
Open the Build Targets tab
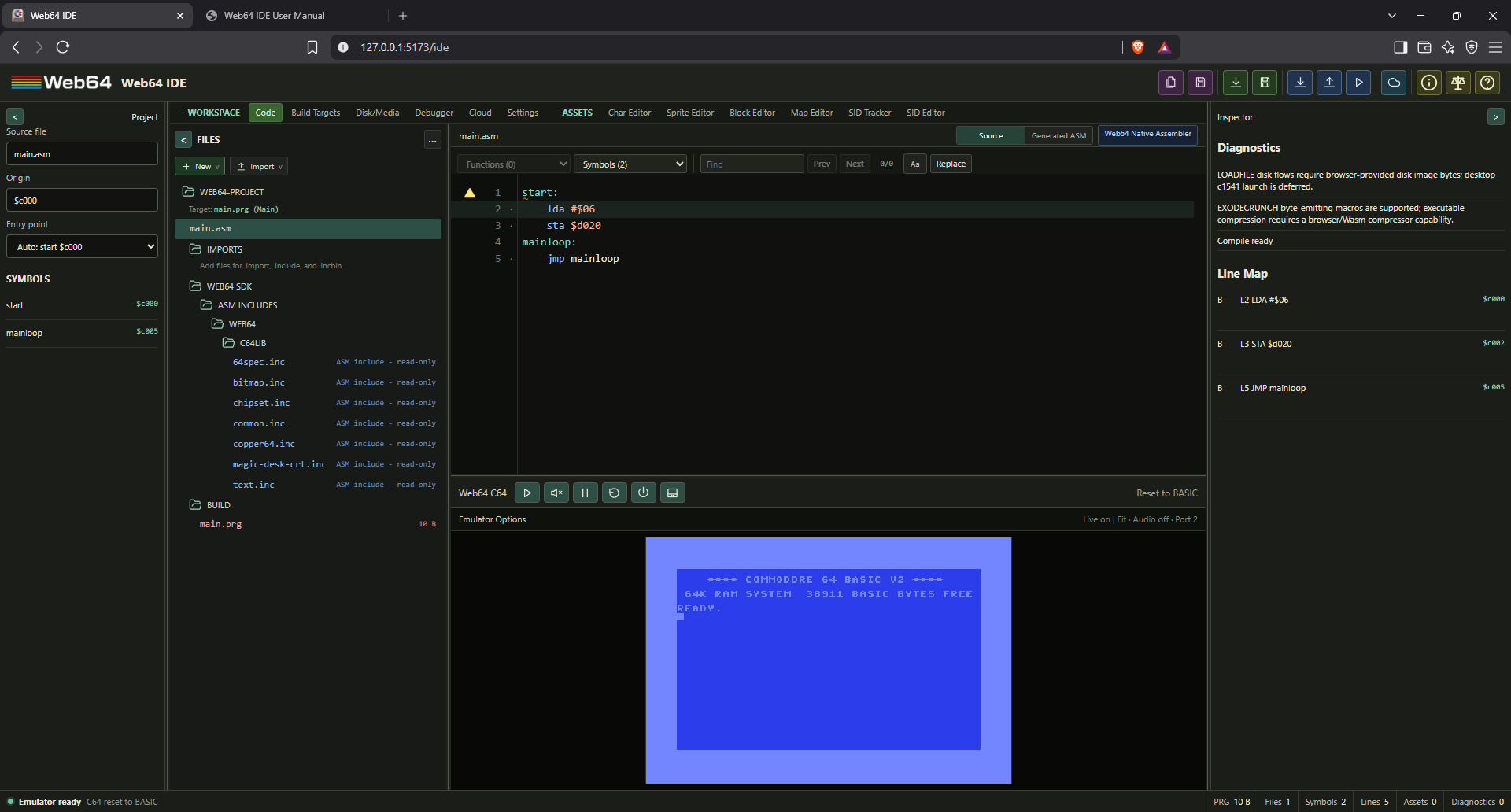click(316, 113)
